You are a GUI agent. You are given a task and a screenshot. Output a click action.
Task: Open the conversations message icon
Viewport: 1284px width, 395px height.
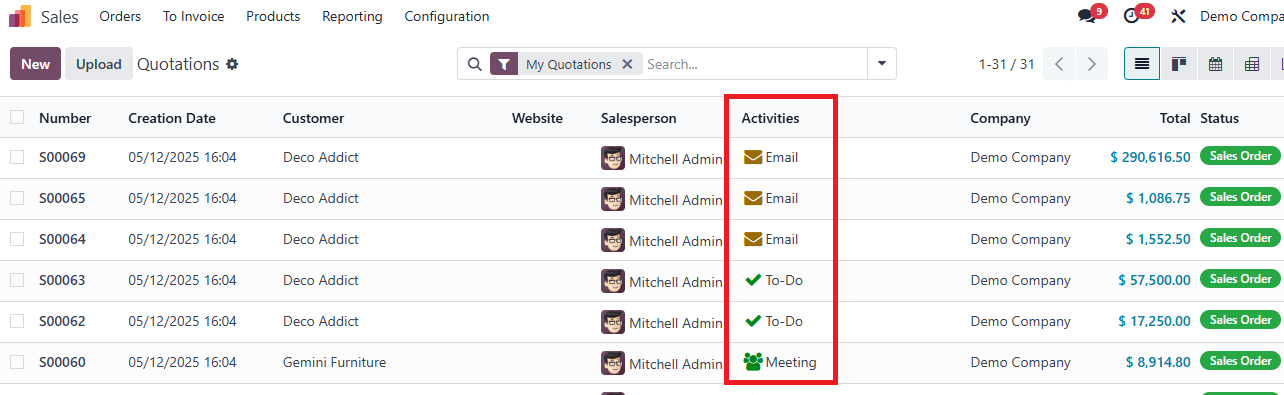click(1086, 16)
